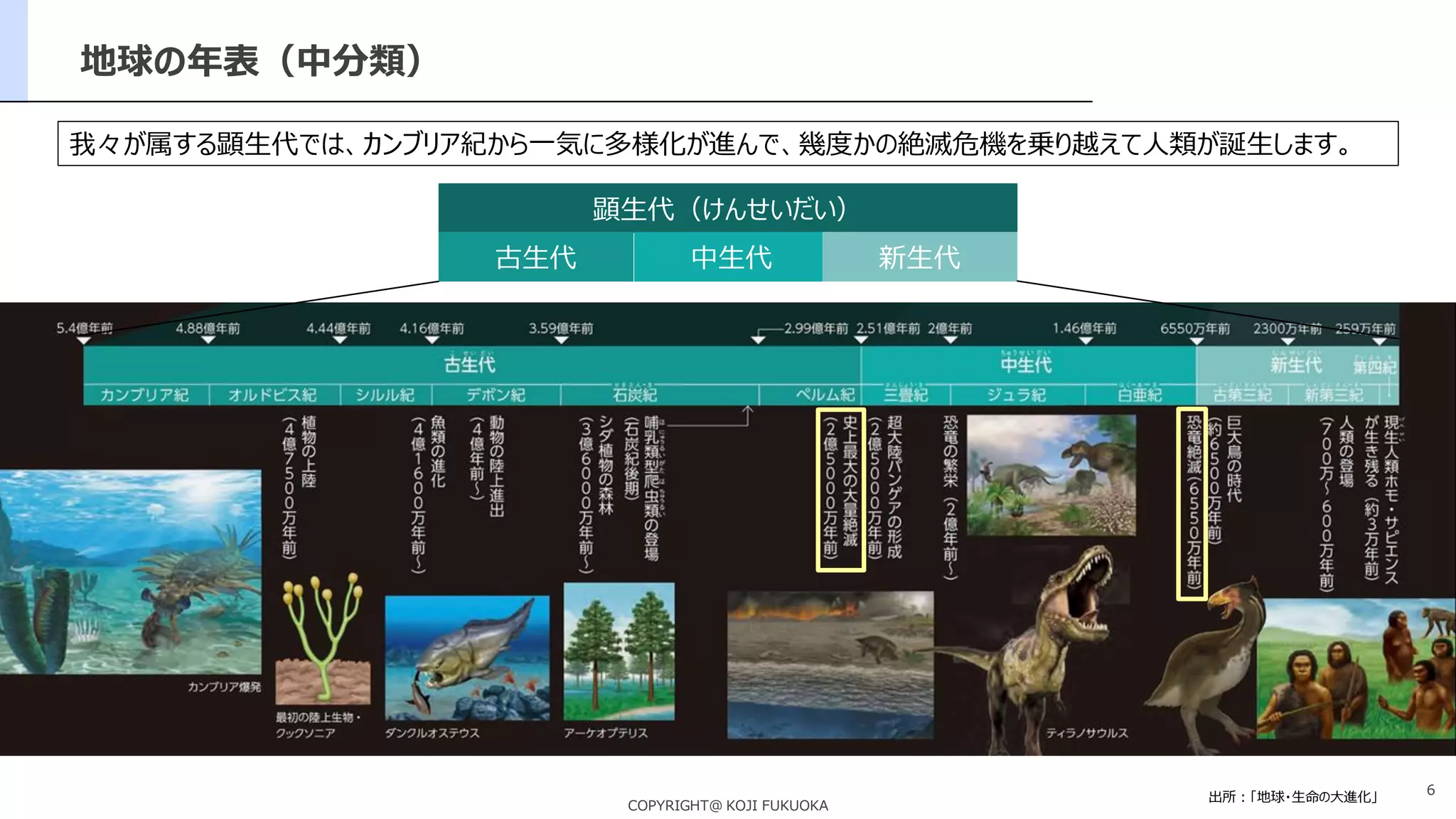Click the vertical text 巨大鳥の時代
The height and width of the screenshot is (819, 1456).
point(1234,459)
